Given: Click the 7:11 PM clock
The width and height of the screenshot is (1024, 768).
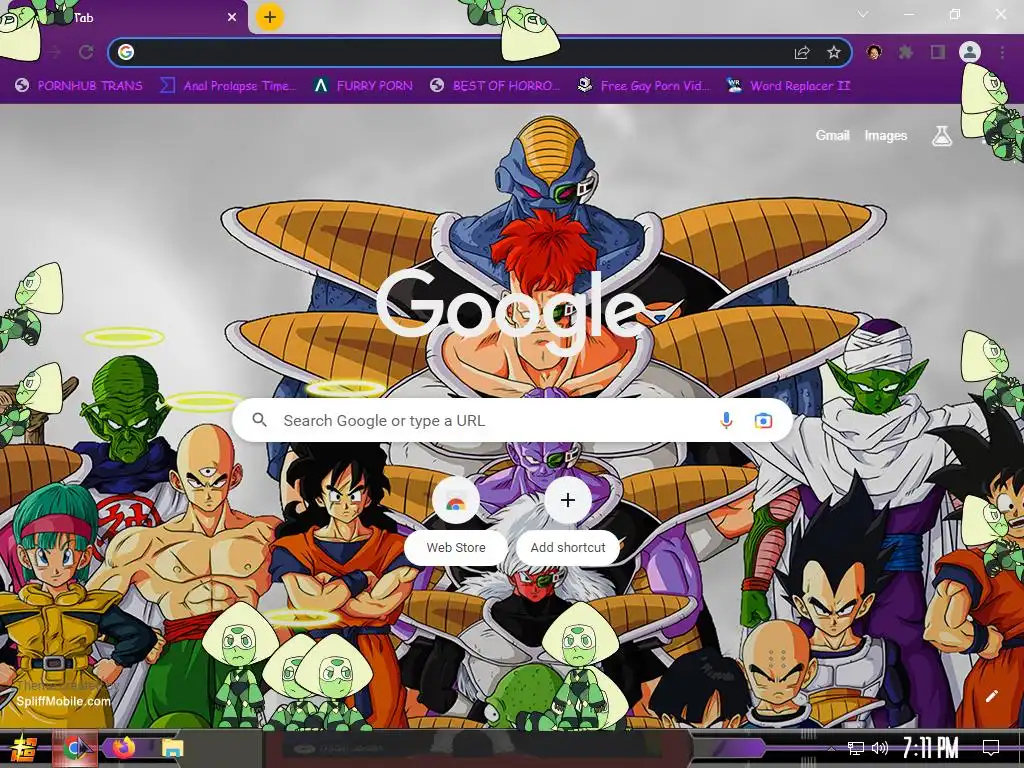Looking at the screenshot, I should pos(930,748).
